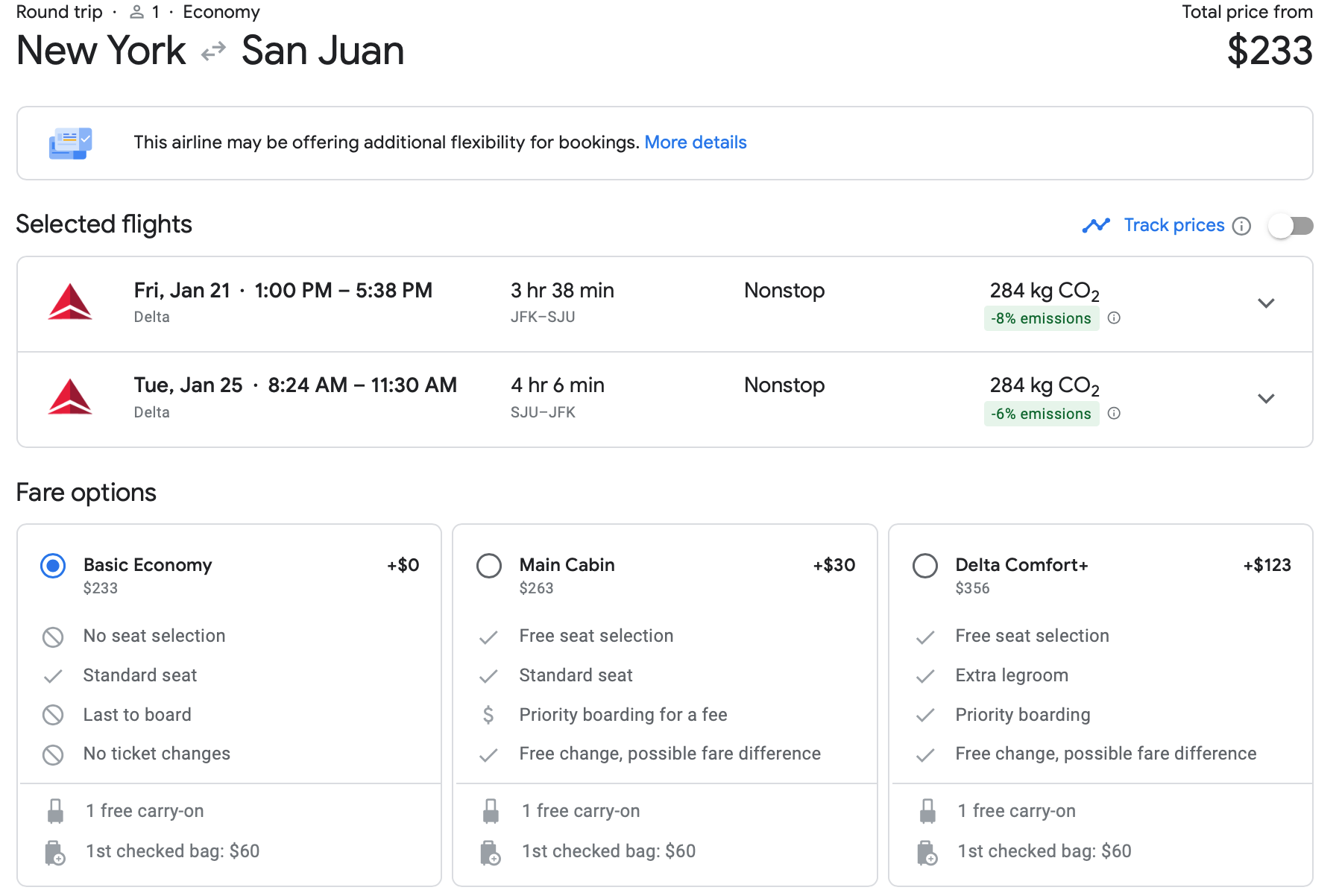Screen dimensions: 1339x896
Task: Expand the Tue, Jan 25 flight details
Action: click(x=1265, y=399)
